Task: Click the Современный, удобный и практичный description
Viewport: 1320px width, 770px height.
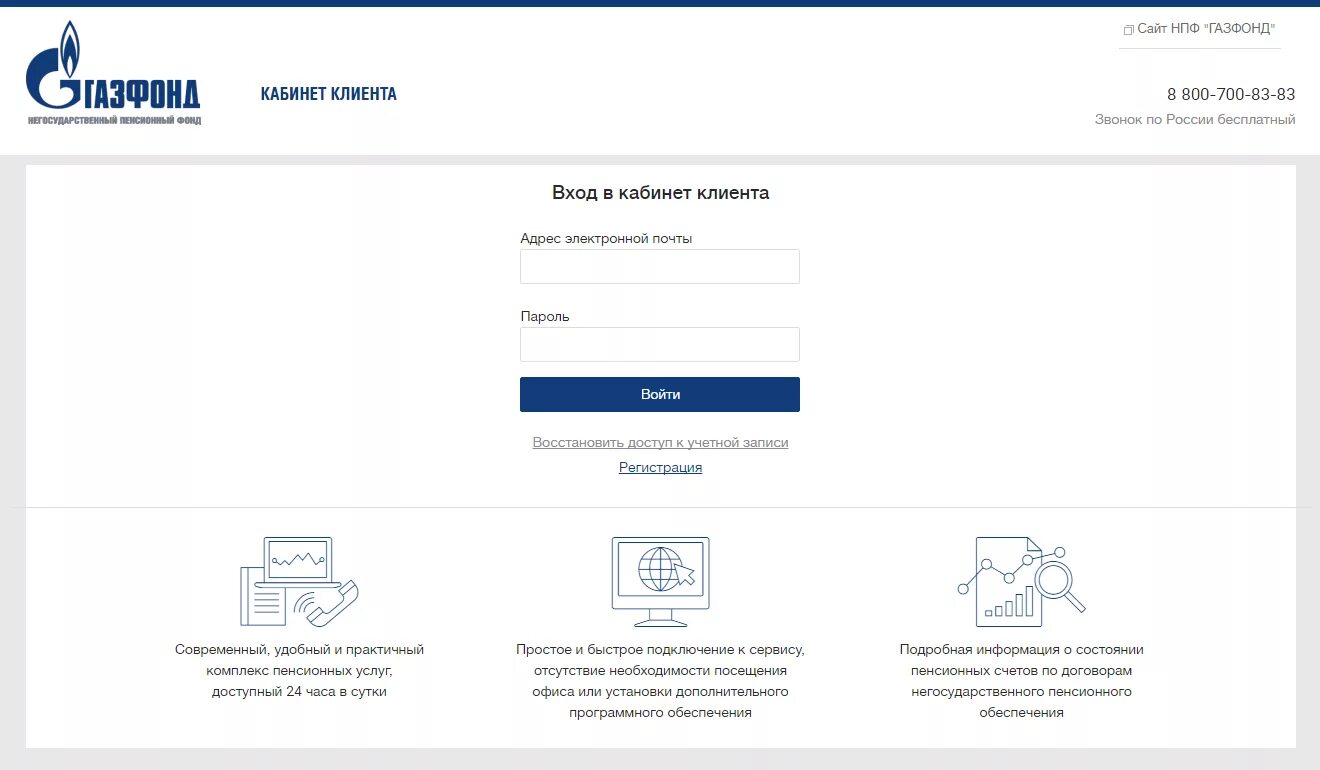Action: [299, 670]
